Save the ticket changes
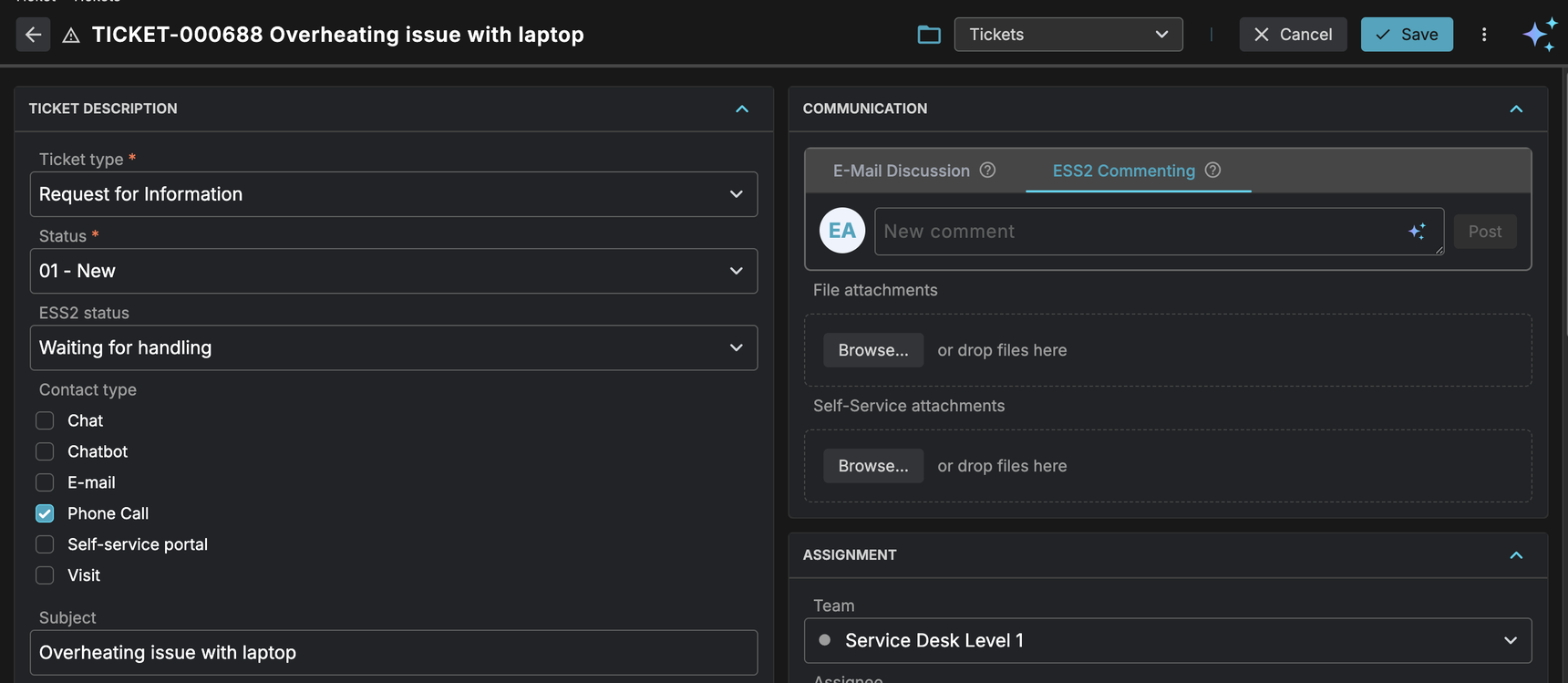Image resolution: width=1568 pixels, height=683 pixels. (x=1406, y=35)
